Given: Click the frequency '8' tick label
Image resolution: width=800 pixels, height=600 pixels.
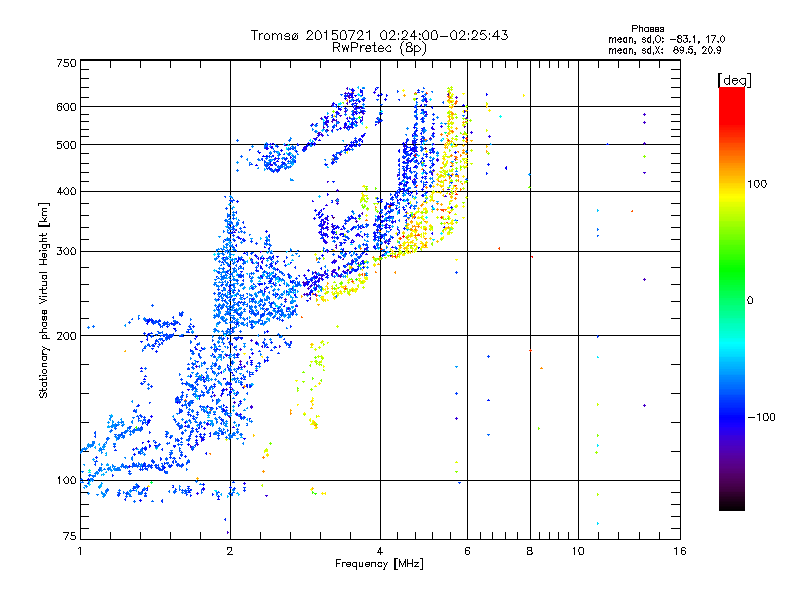Looking at the screenshot, I should (530, 551).
